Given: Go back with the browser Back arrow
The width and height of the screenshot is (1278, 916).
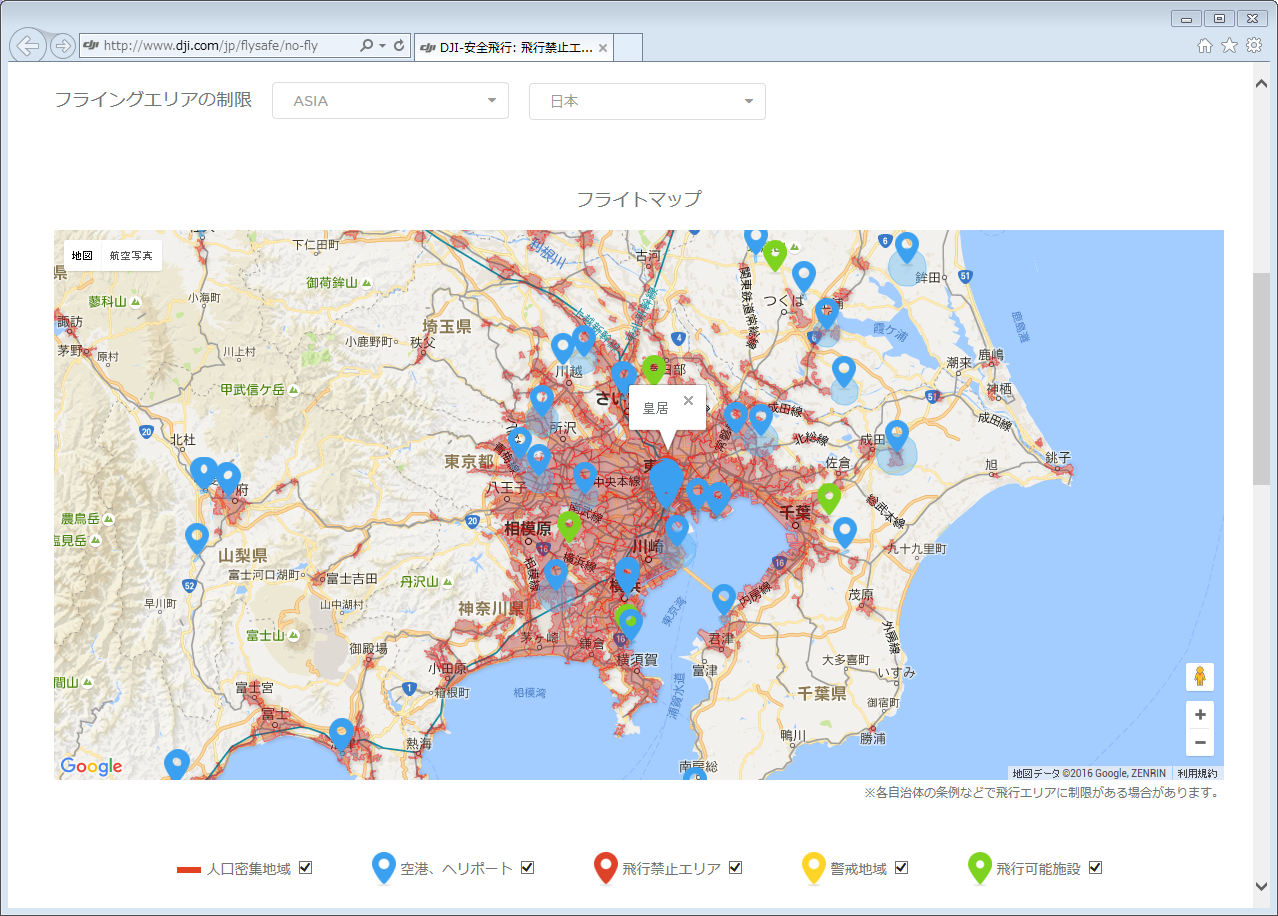Looking at the screenshot, I should pos(27,46).
